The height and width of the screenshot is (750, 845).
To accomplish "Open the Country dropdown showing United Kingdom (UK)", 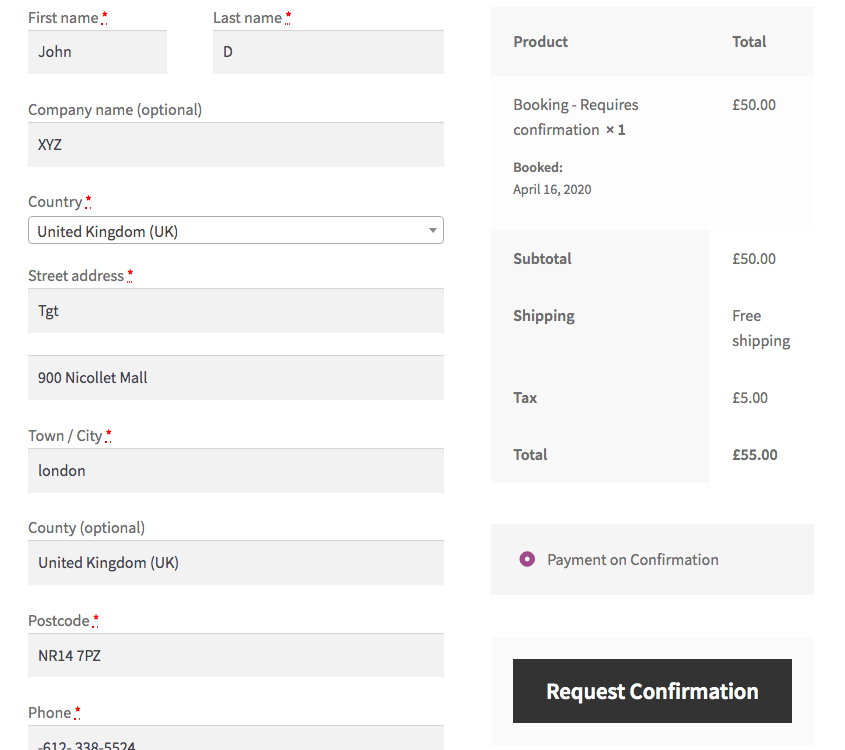I will (x=236, y=231).
